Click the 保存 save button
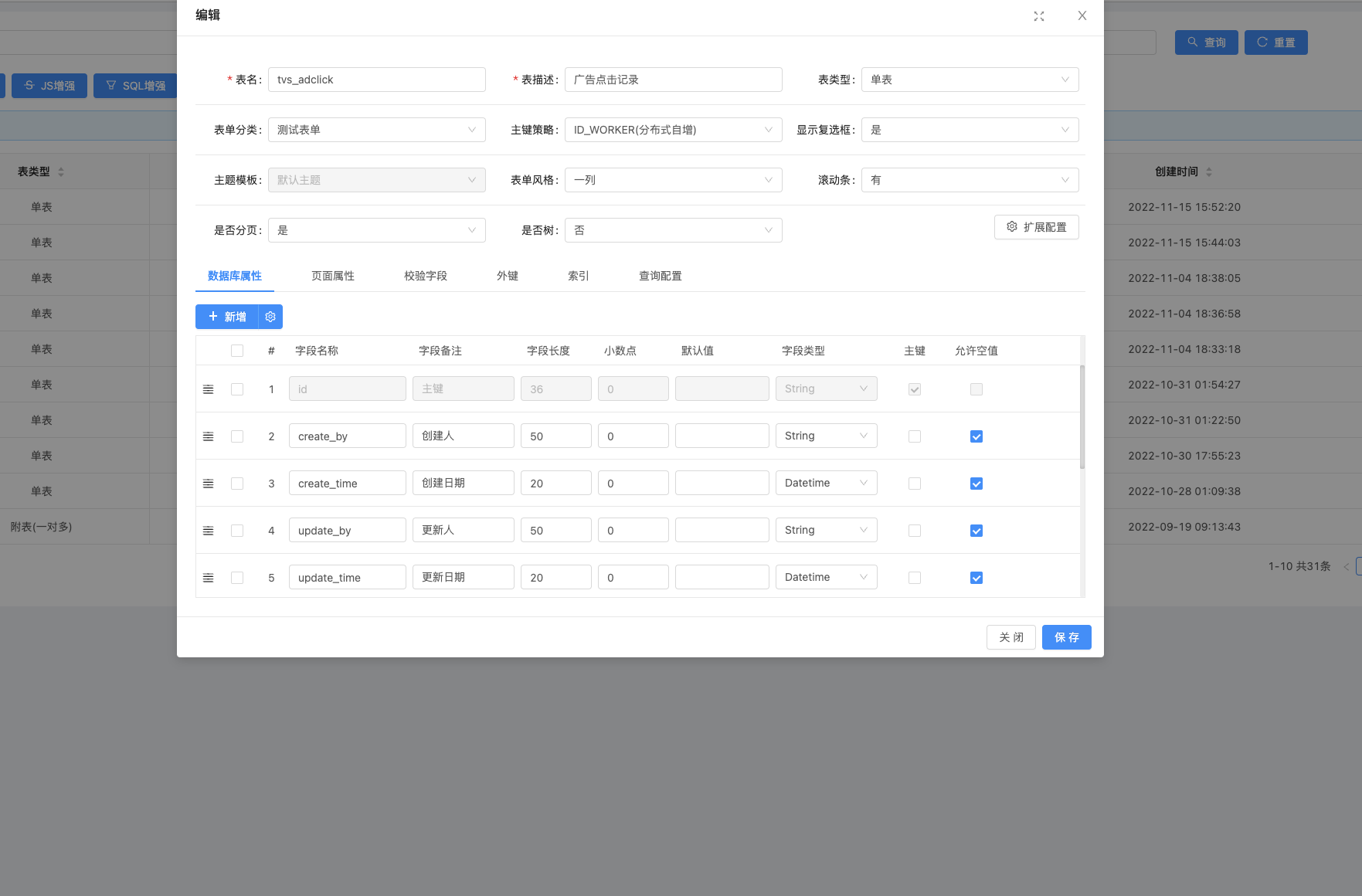Screen dimensions: 1362x896 (x=1066, y=637)
